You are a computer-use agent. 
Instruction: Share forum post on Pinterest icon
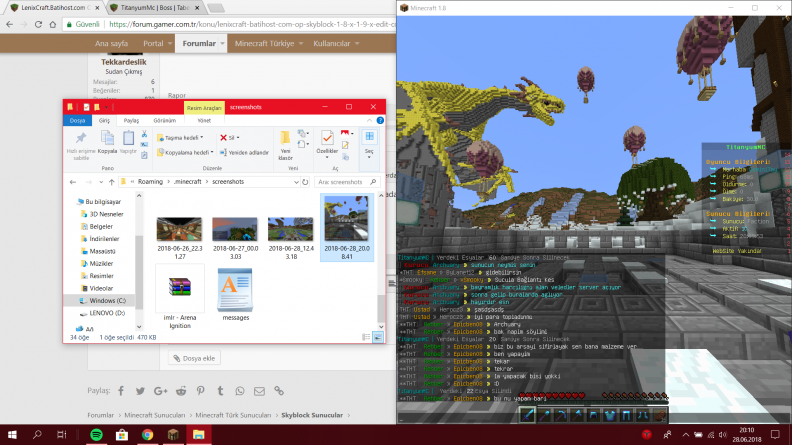point(201,391)
